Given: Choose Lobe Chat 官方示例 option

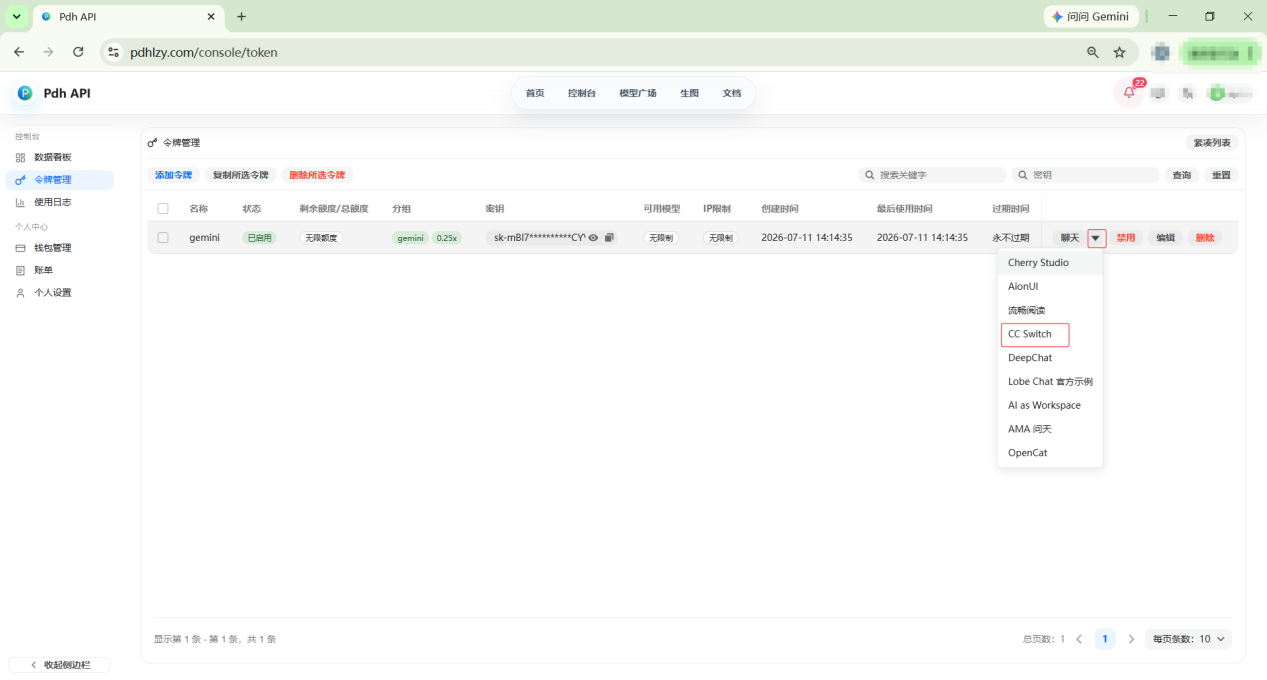Looking at the screenshot, I should (x=1050, y=382).
